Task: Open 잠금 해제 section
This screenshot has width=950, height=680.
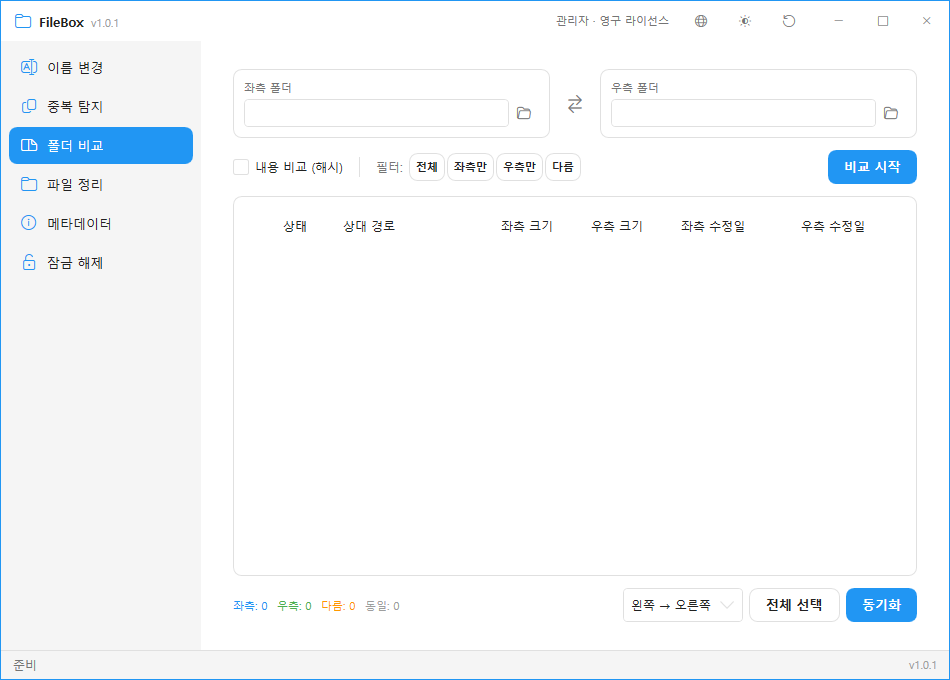Action: 101,262
